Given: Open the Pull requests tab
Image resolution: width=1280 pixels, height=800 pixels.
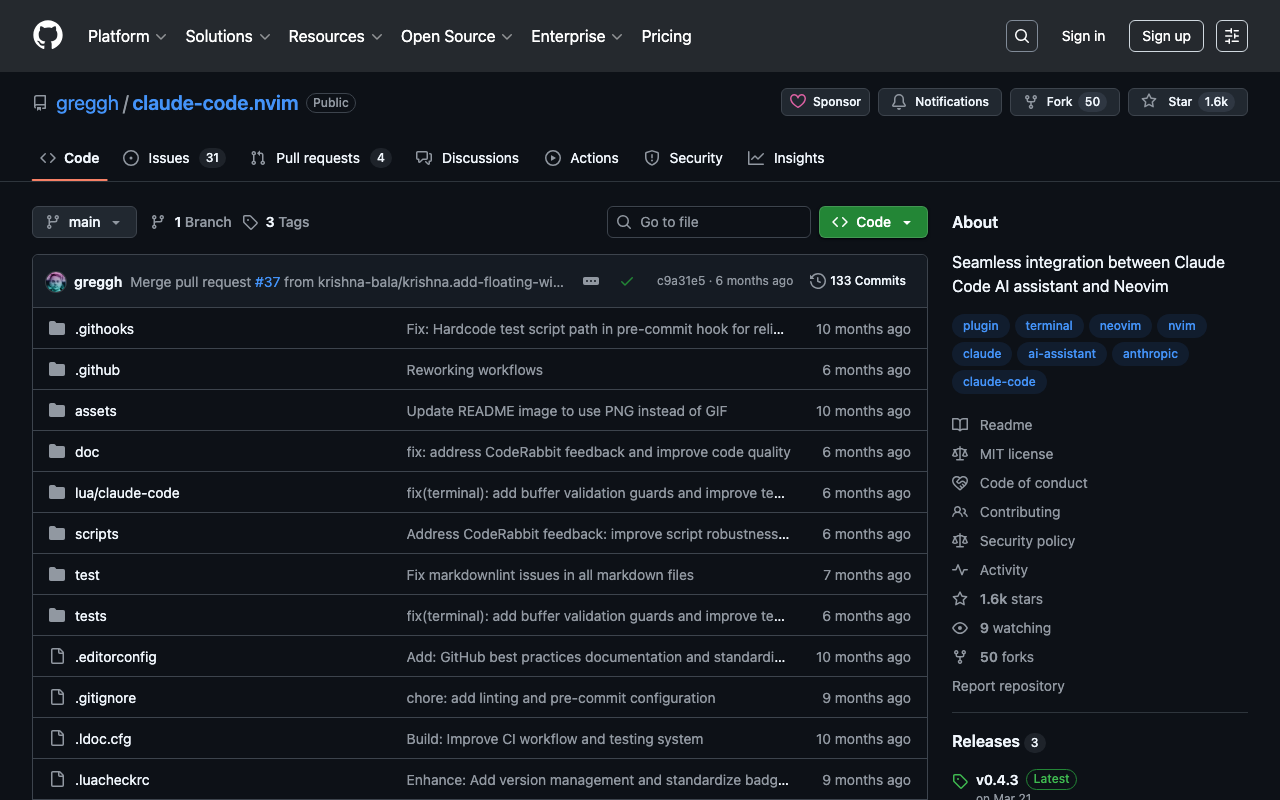Looking at the screenshot, I should pos(317,158).
